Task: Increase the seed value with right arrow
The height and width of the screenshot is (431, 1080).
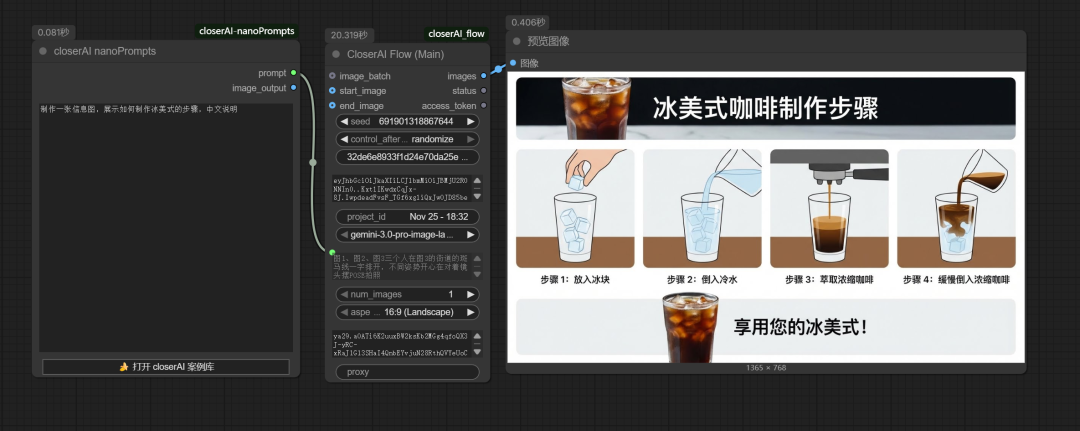Action: [471, 121]
